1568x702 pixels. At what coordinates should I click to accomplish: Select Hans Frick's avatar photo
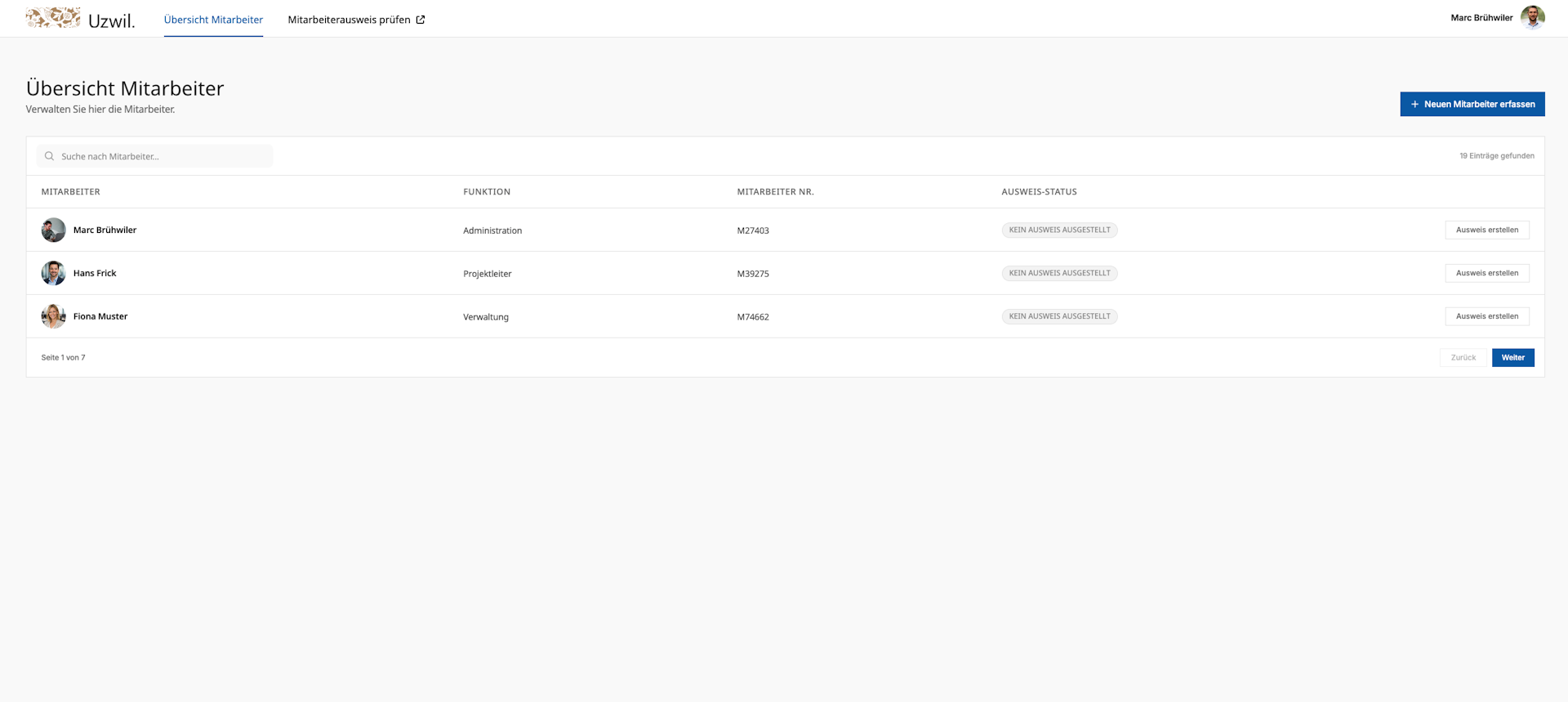coord(53,273)
